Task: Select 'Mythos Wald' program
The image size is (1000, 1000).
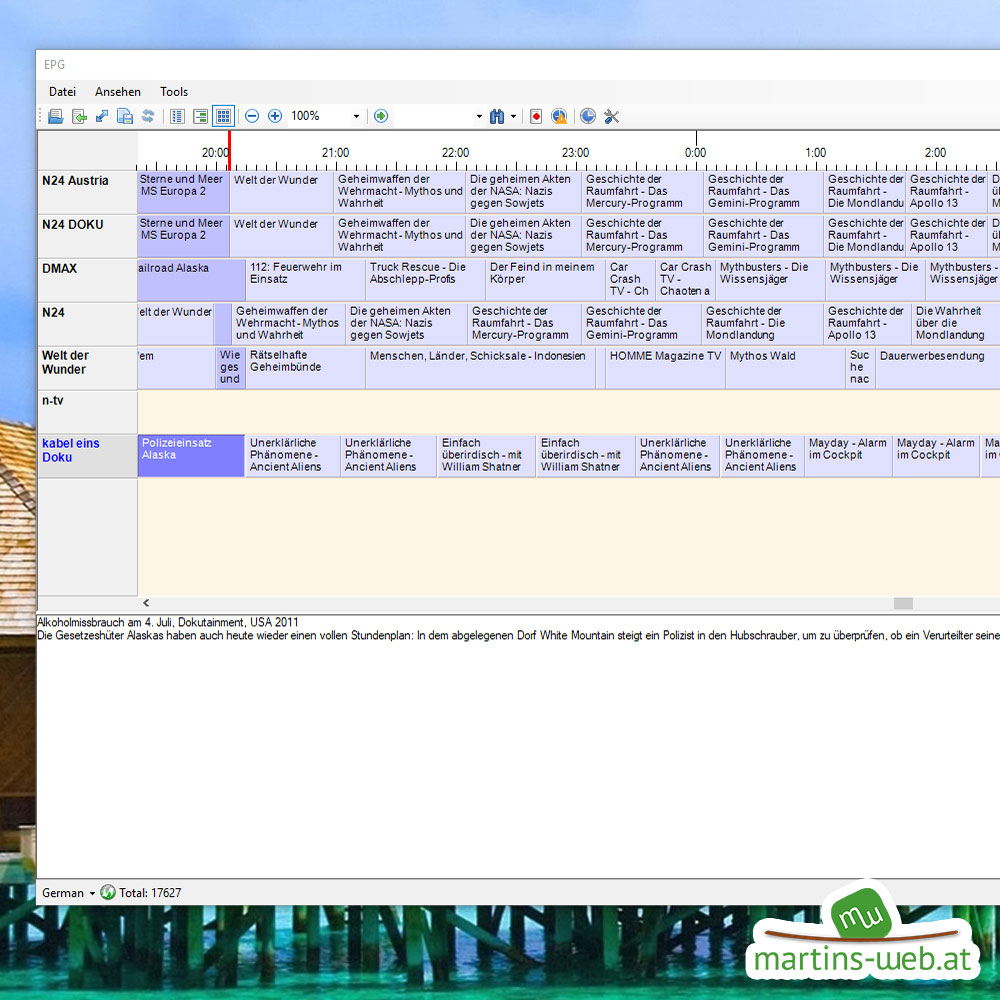Action: click(x=786, y=368)
